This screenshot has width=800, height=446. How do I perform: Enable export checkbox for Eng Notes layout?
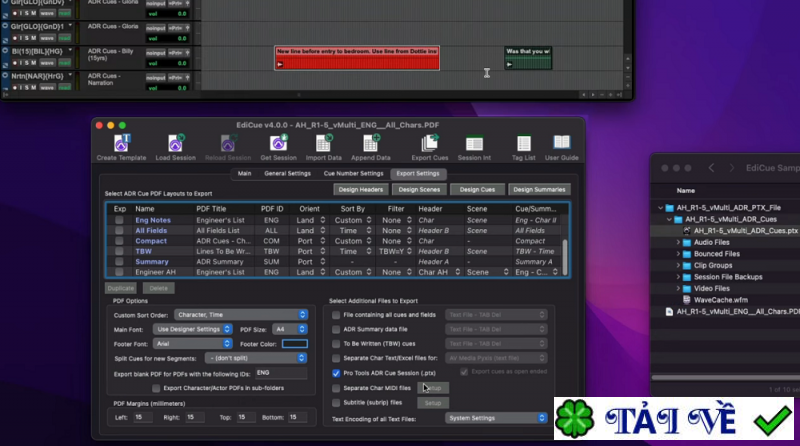coord(119,219)
